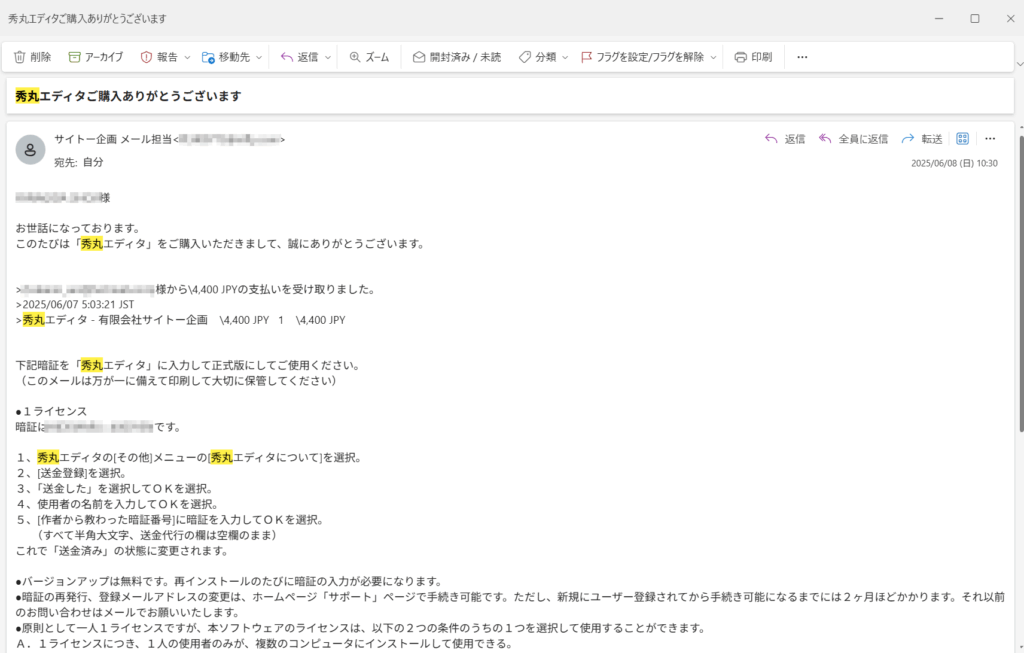Open the apps icon in message header
The height and width of the screenshot is (653, 1024).
[x=963, y=138]
